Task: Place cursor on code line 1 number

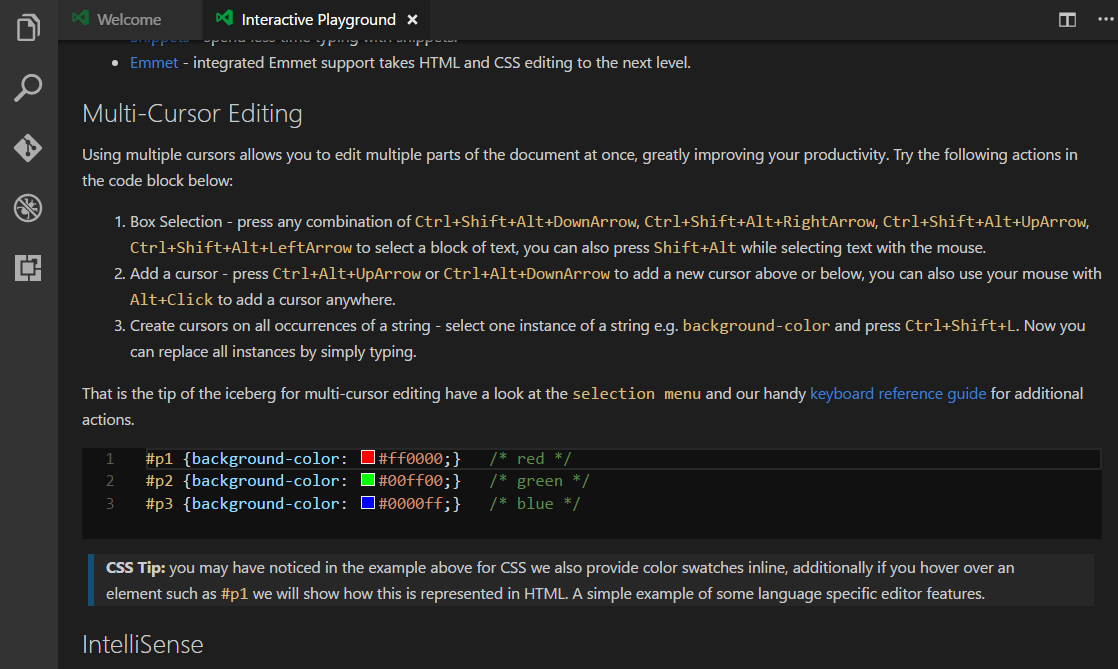Action: click(110, 459)
